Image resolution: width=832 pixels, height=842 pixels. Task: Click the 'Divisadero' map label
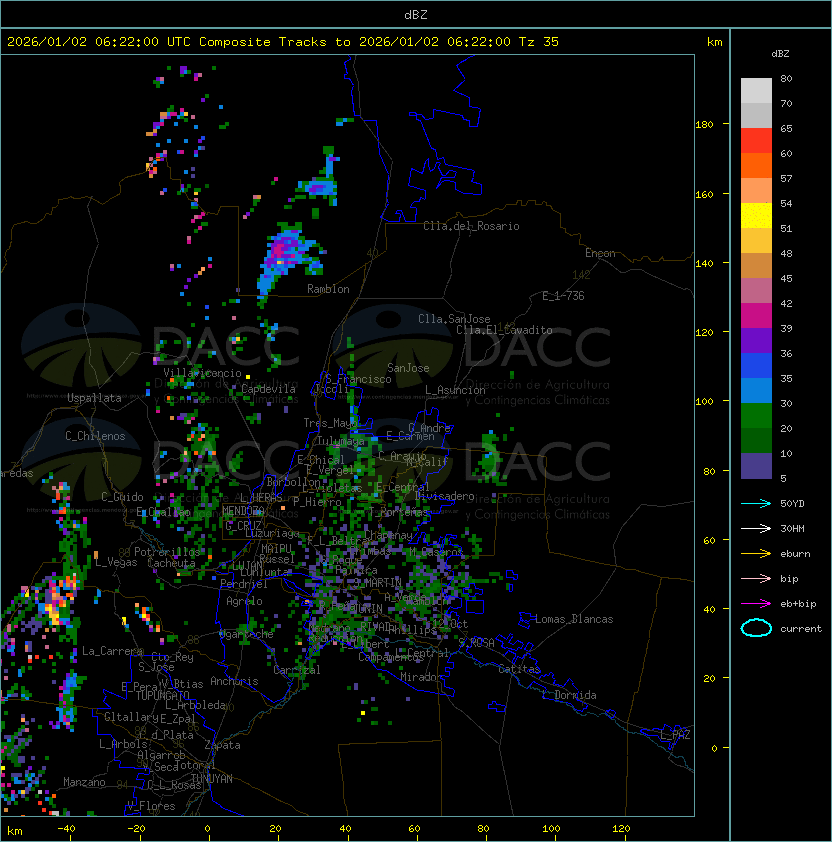coord(445,496)
